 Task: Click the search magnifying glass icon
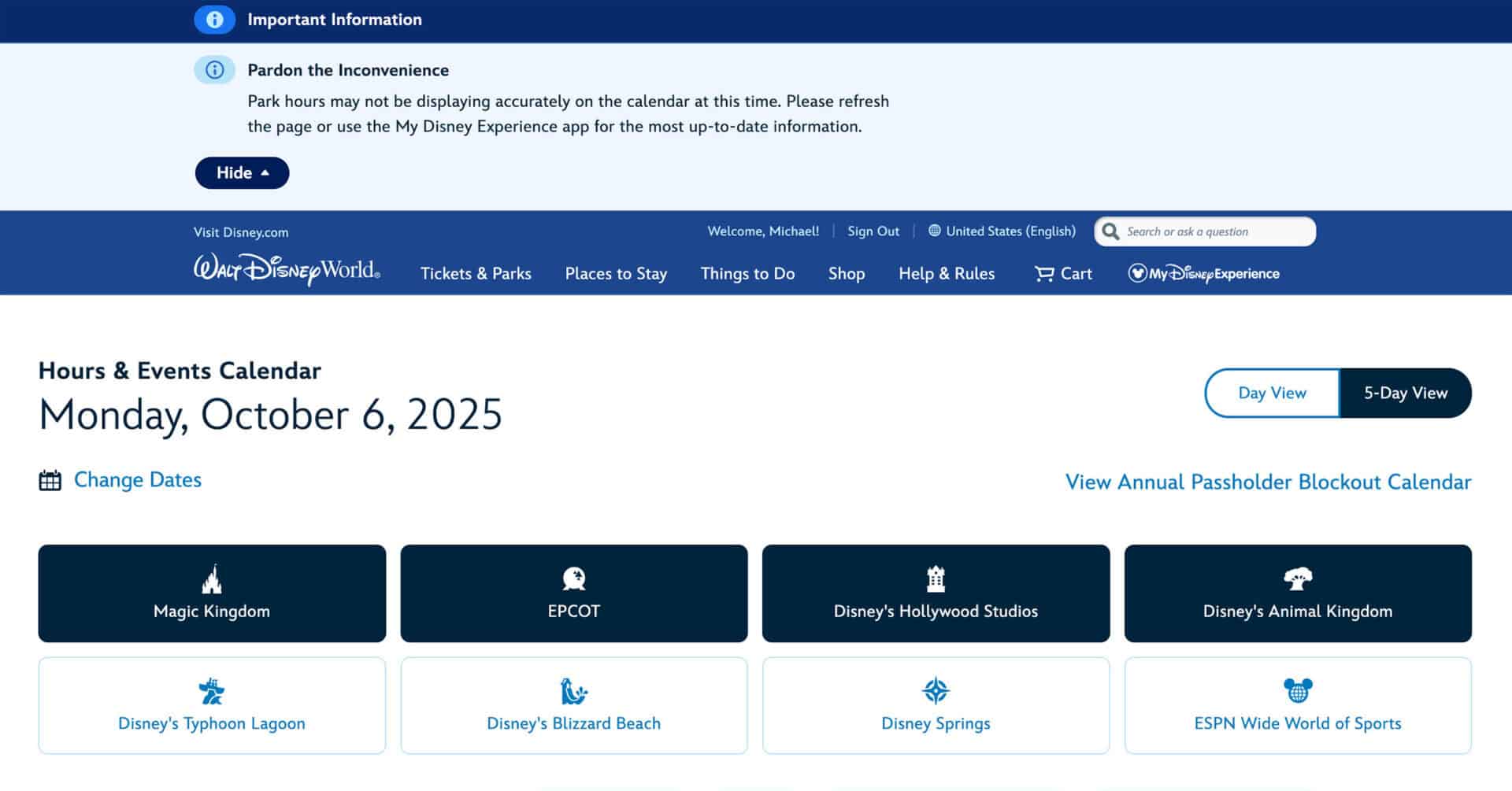pos(1110,231)
